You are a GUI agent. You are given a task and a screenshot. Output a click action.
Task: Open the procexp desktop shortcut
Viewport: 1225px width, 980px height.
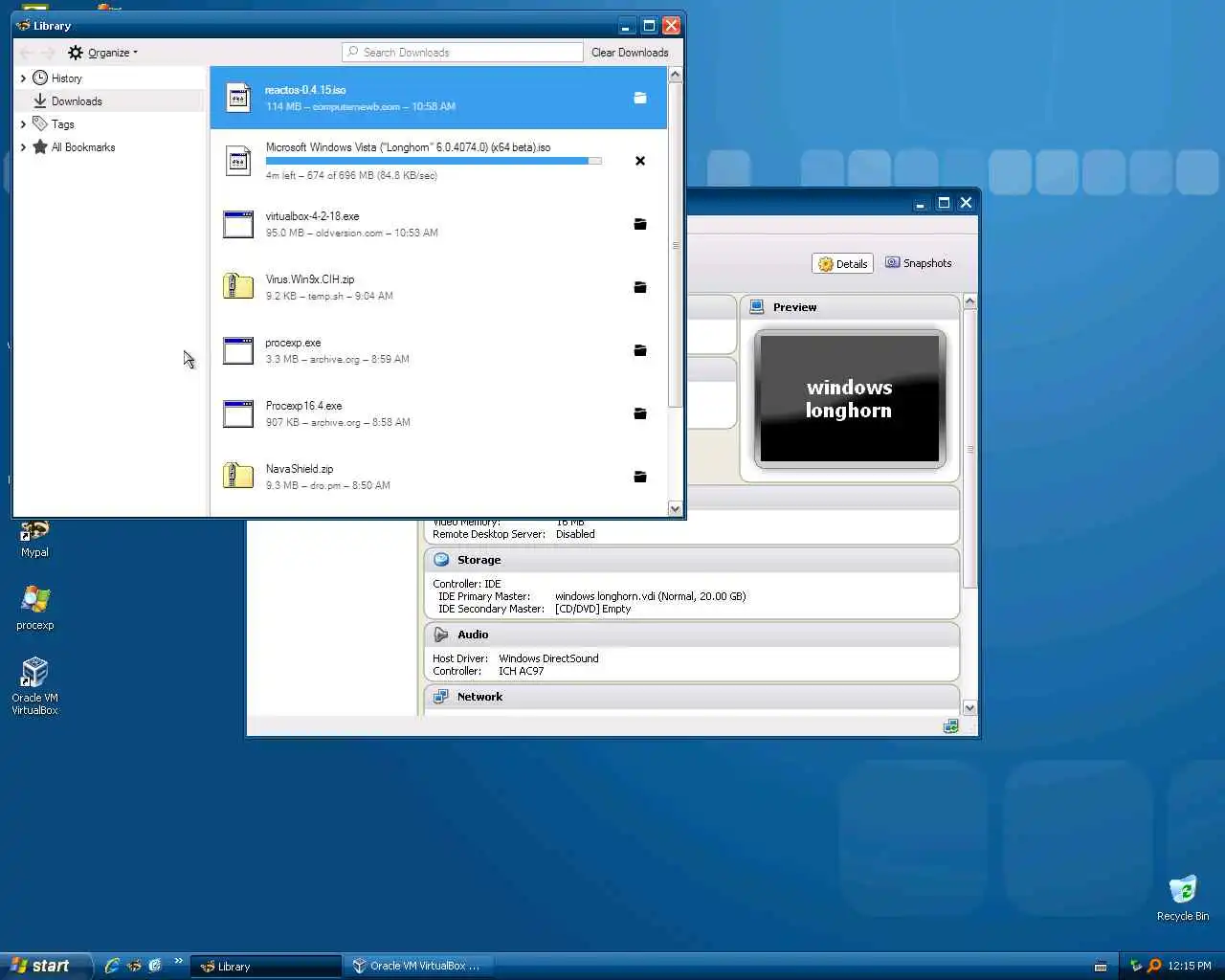pos(34,608)
